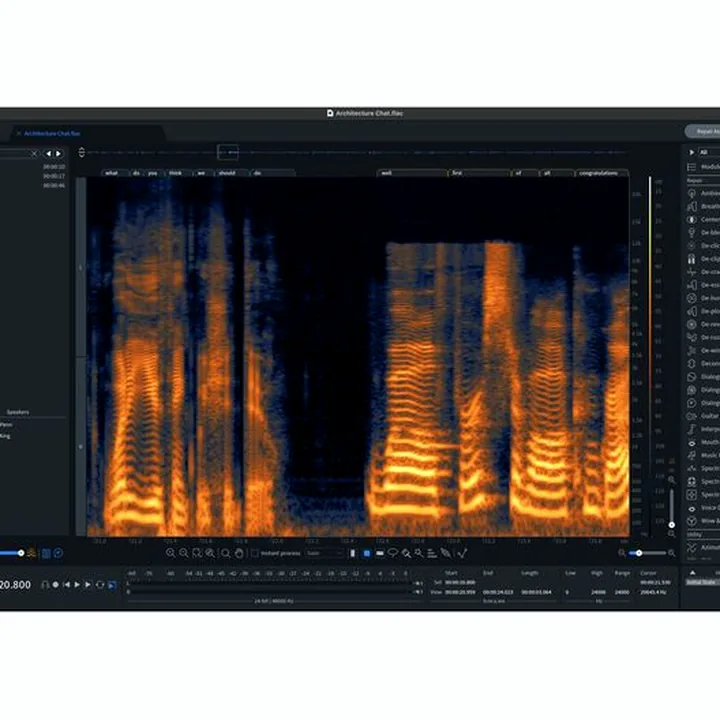Viewport: 720px width, 720px height.
Task: Collapse the panel with bottom-right up arrow
Action: [x=692, y=572]
